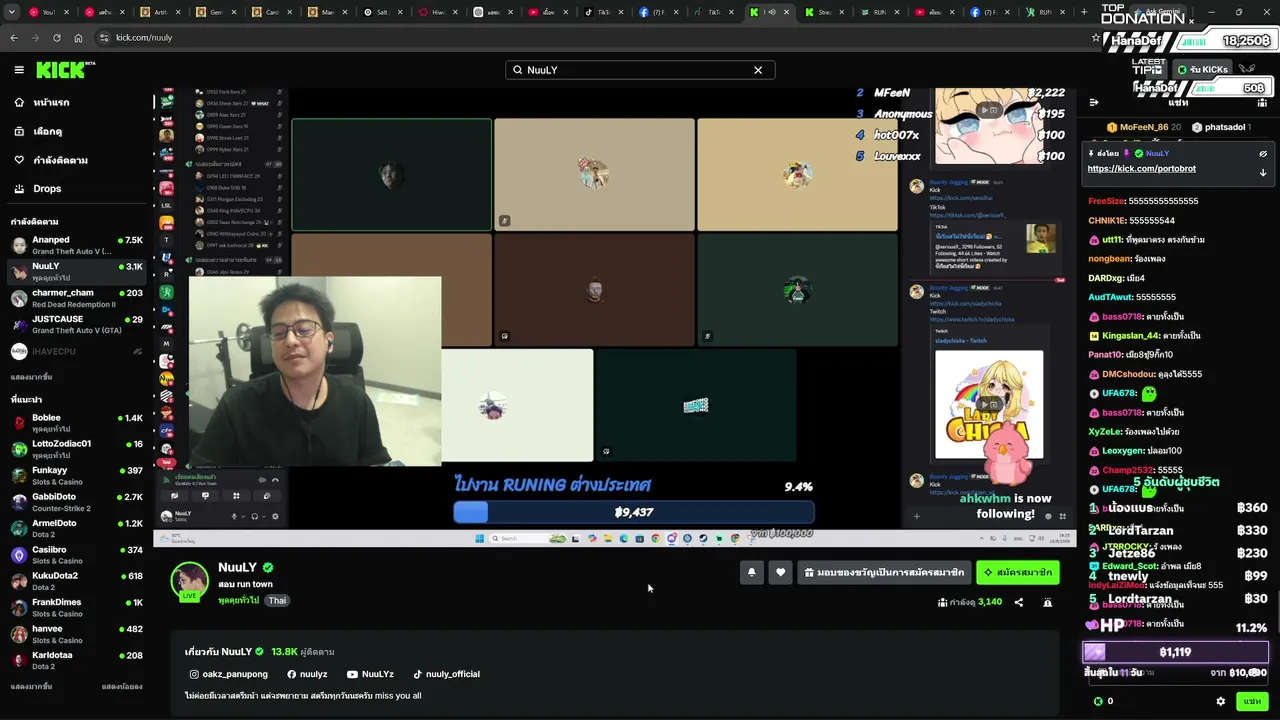Open charmer_cham channel in sidebar
The height and width of the screenshot is (720, 1280).
(x=77, y=298)
